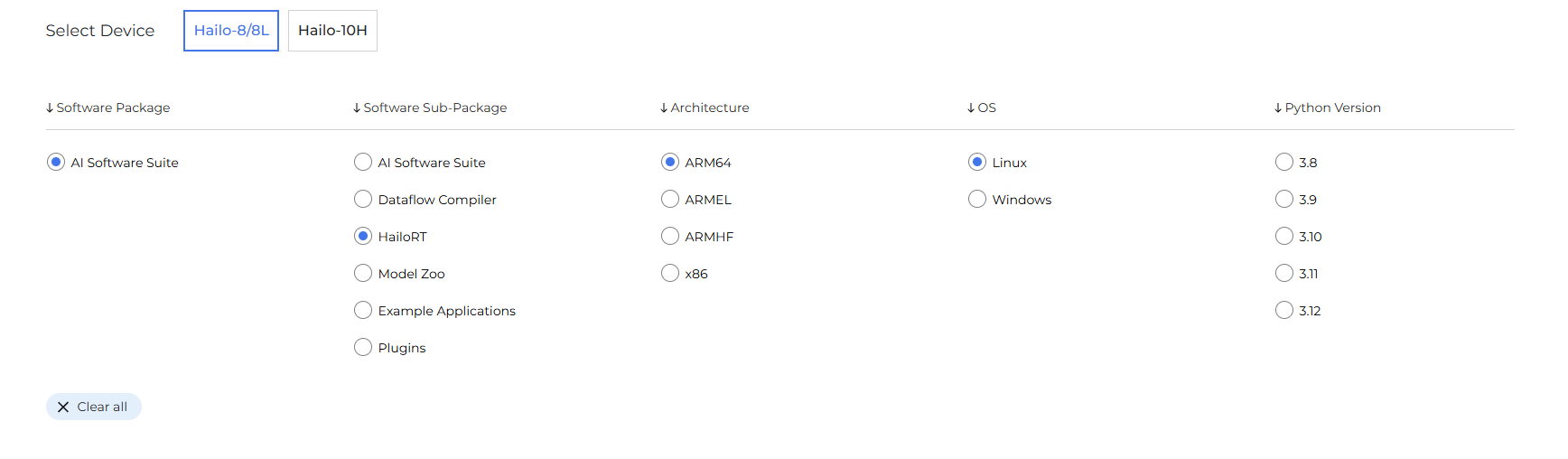Click the OS column arrow icon
The image size is (1568, 459).
[971, 108]
